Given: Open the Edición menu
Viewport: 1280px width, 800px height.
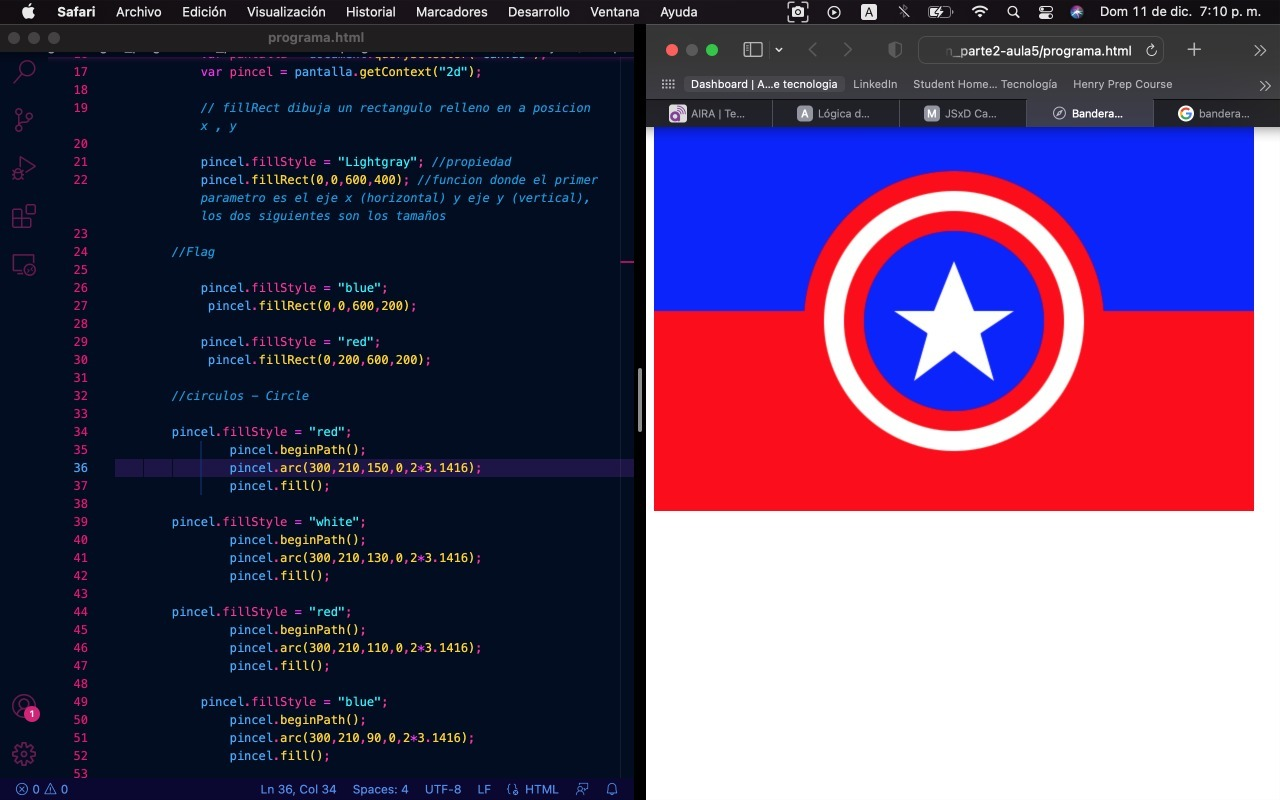Looking at the screenshot, I should pyautogui.click(x=204, y=12).
